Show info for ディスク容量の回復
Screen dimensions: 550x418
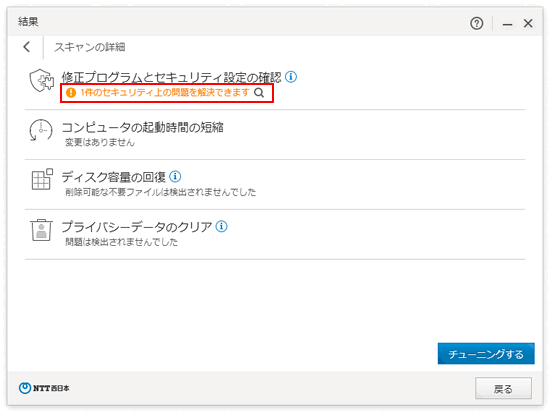(175, 176)
